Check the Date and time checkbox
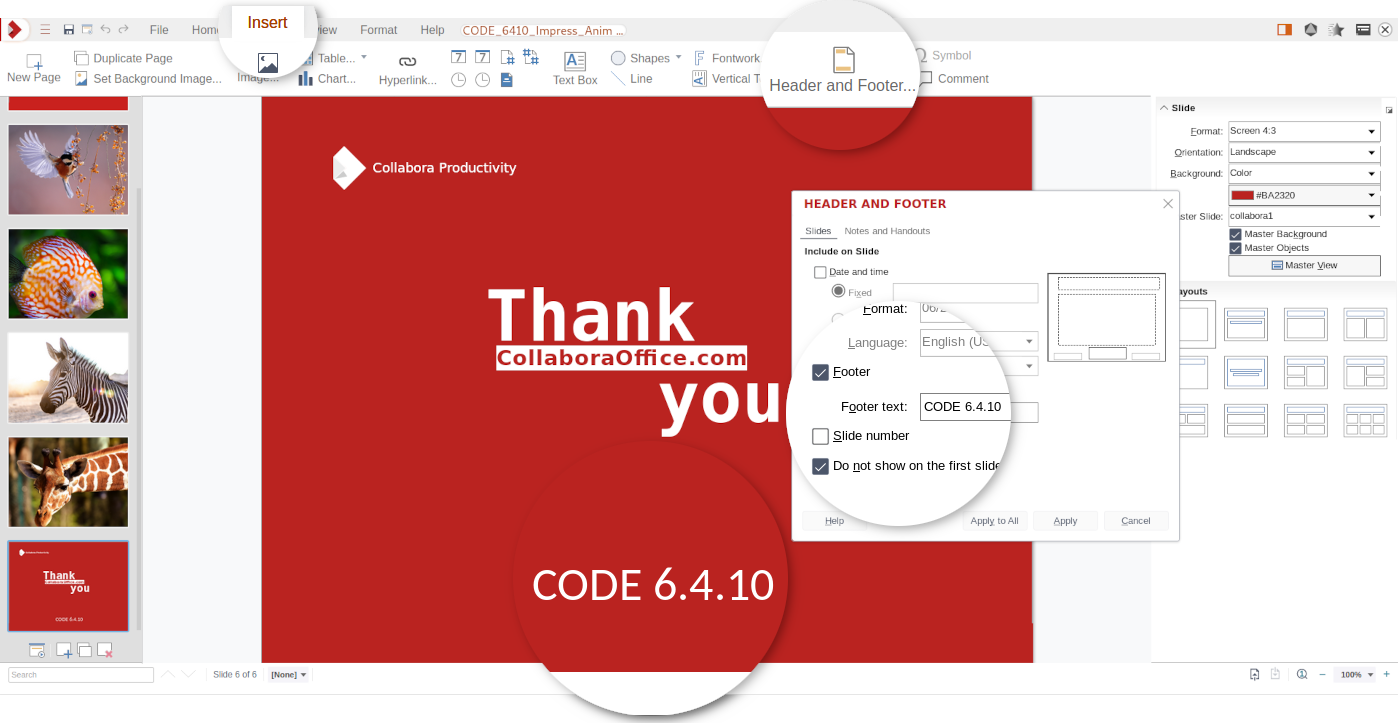The image size is (1398, 723). [820, 272]
